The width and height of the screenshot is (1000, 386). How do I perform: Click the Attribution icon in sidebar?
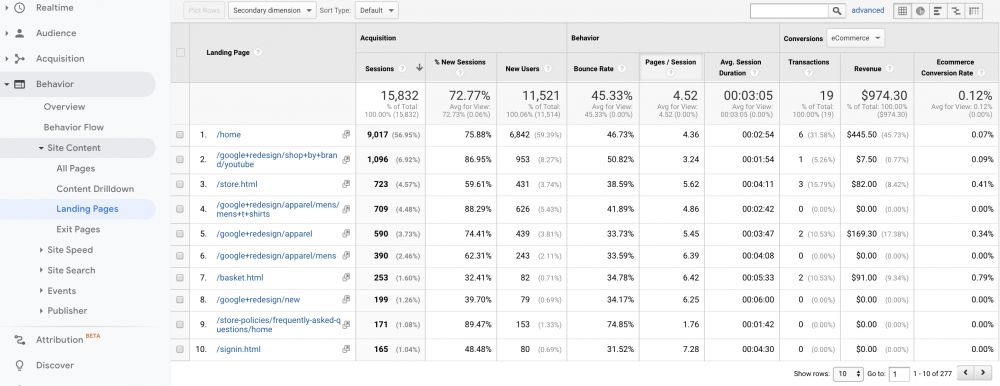(x=20, y=340)
